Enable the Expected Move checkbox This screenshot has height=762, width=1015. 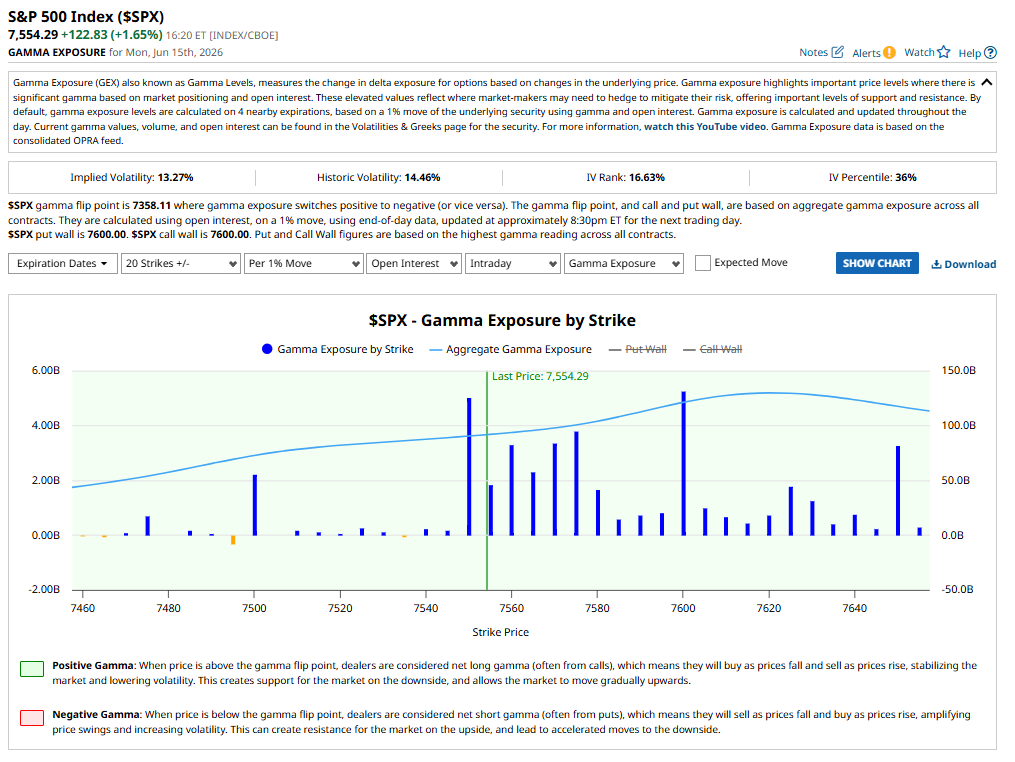pyautogui.click(x=702, y=263)
